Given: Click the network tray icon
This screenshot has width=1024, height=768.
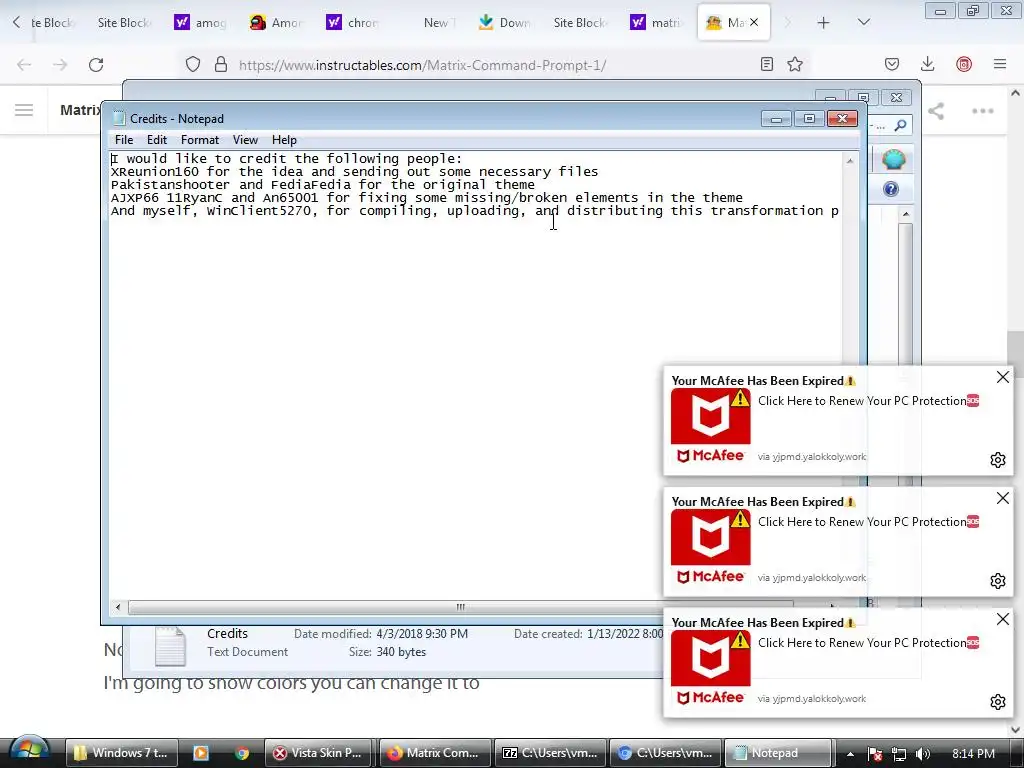Looking at the screenshot, I should [x=899, y=754].
